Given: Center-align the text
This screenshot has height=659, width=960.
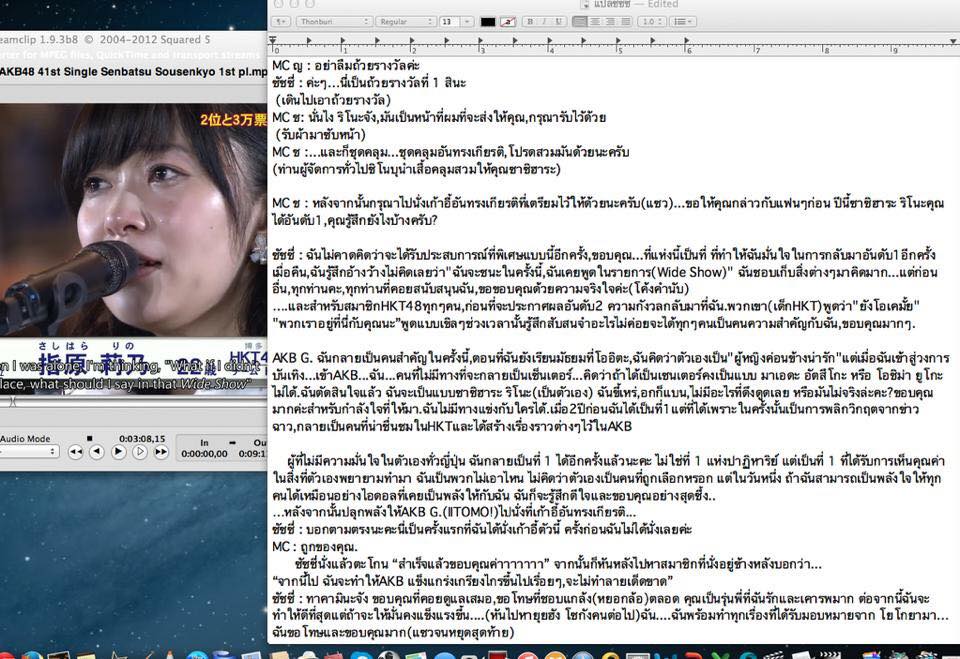Looking at the screenshot, I should click(595, 21).
